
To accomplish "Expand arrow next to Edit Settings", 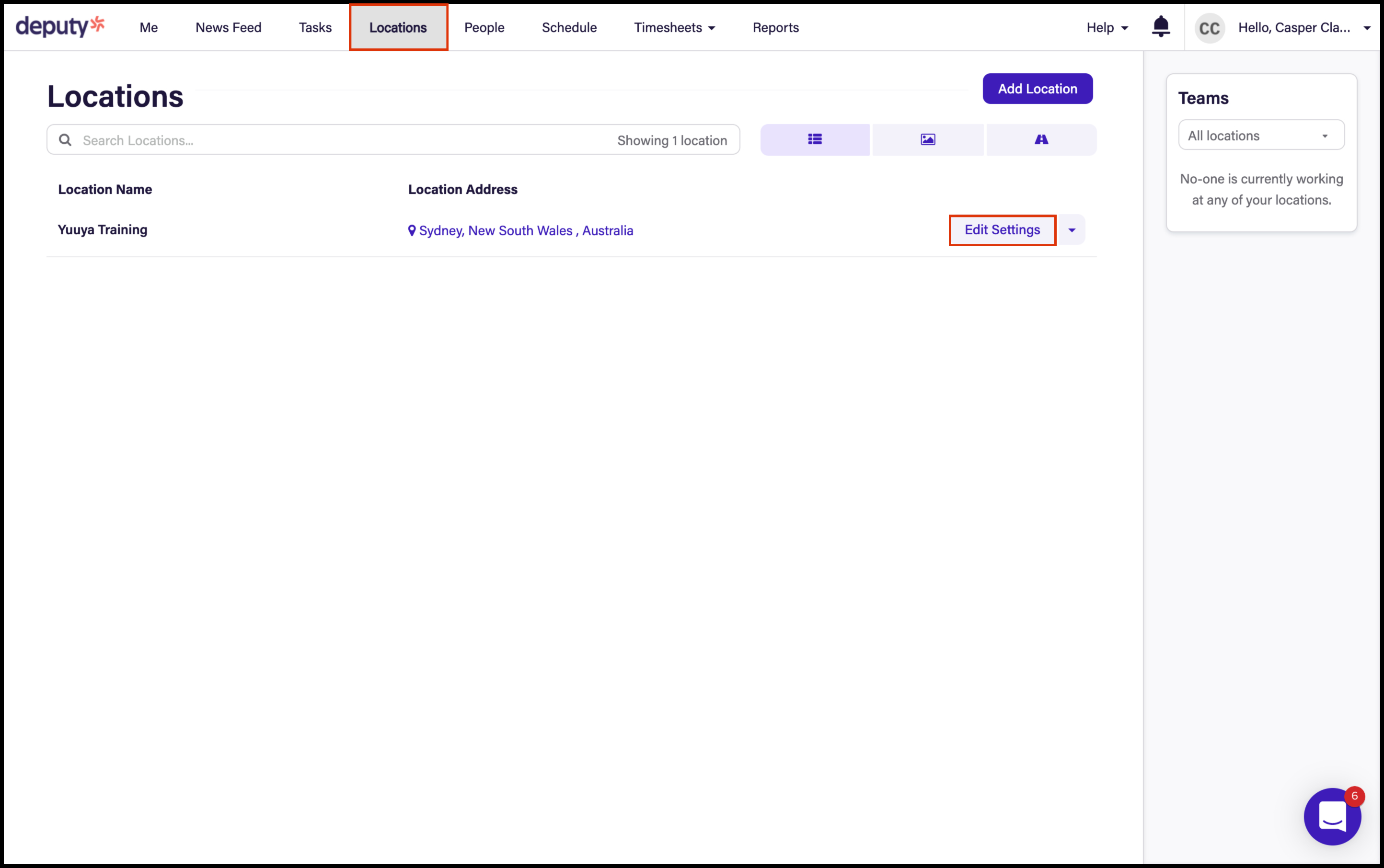I will [x=1071, y=230].
